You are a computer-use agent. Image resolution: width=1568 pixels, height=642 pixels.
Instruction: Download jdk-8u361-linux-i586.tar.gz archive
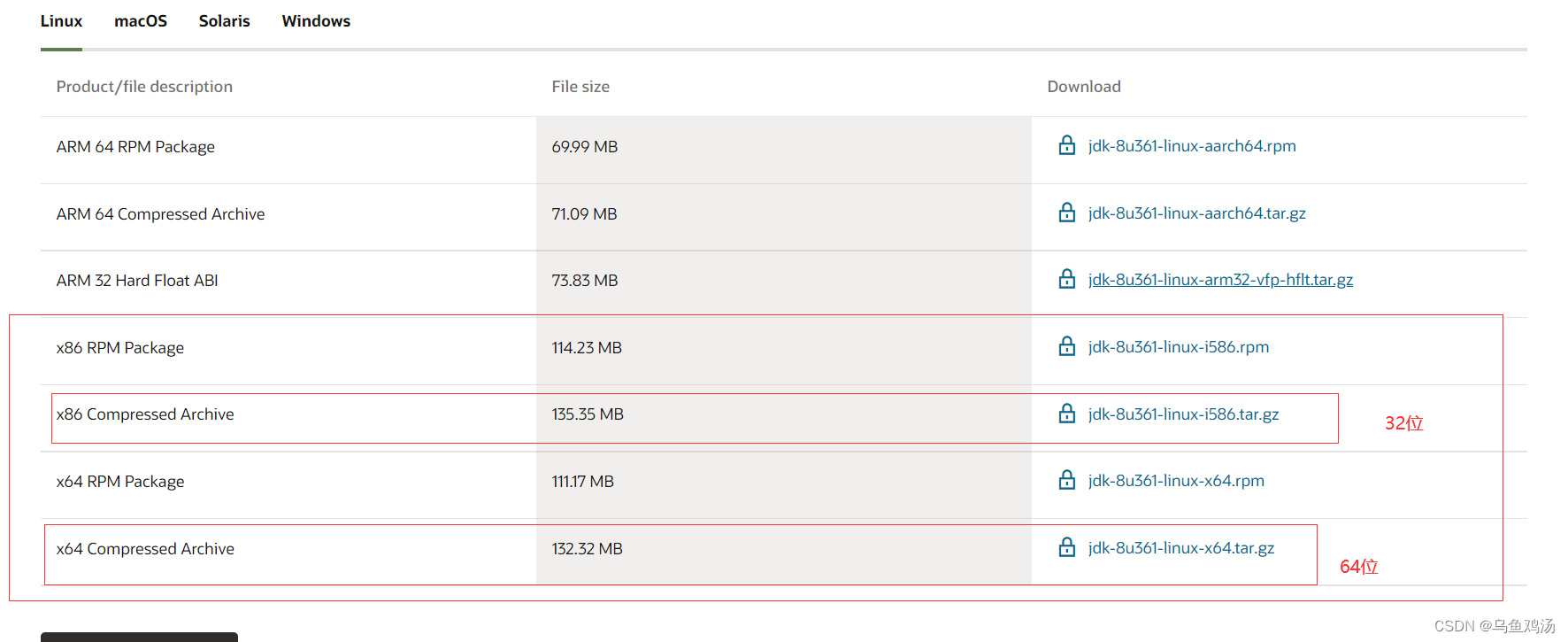(x=1183, y=414)
